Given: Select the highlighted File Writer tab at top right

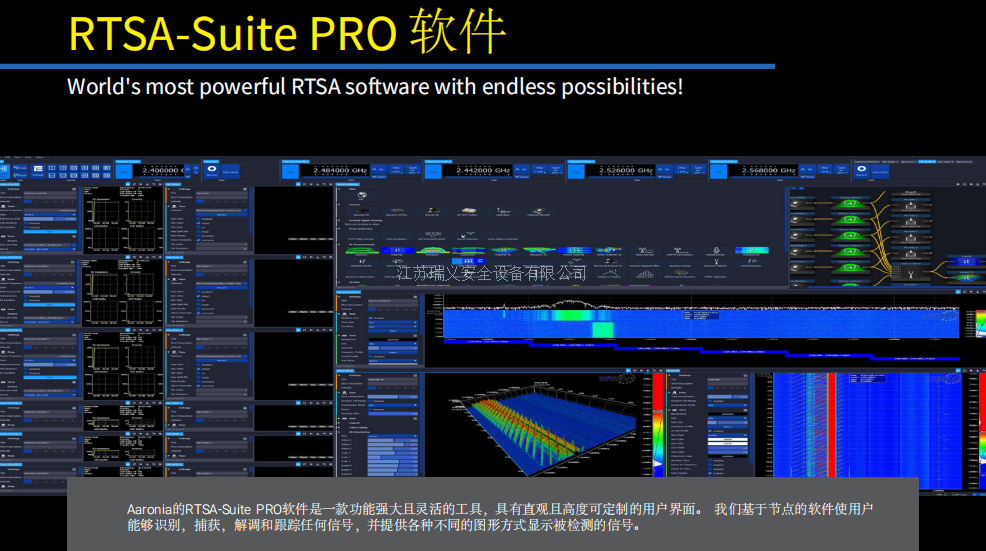Looking at the screenshot, I should [927, 162].
